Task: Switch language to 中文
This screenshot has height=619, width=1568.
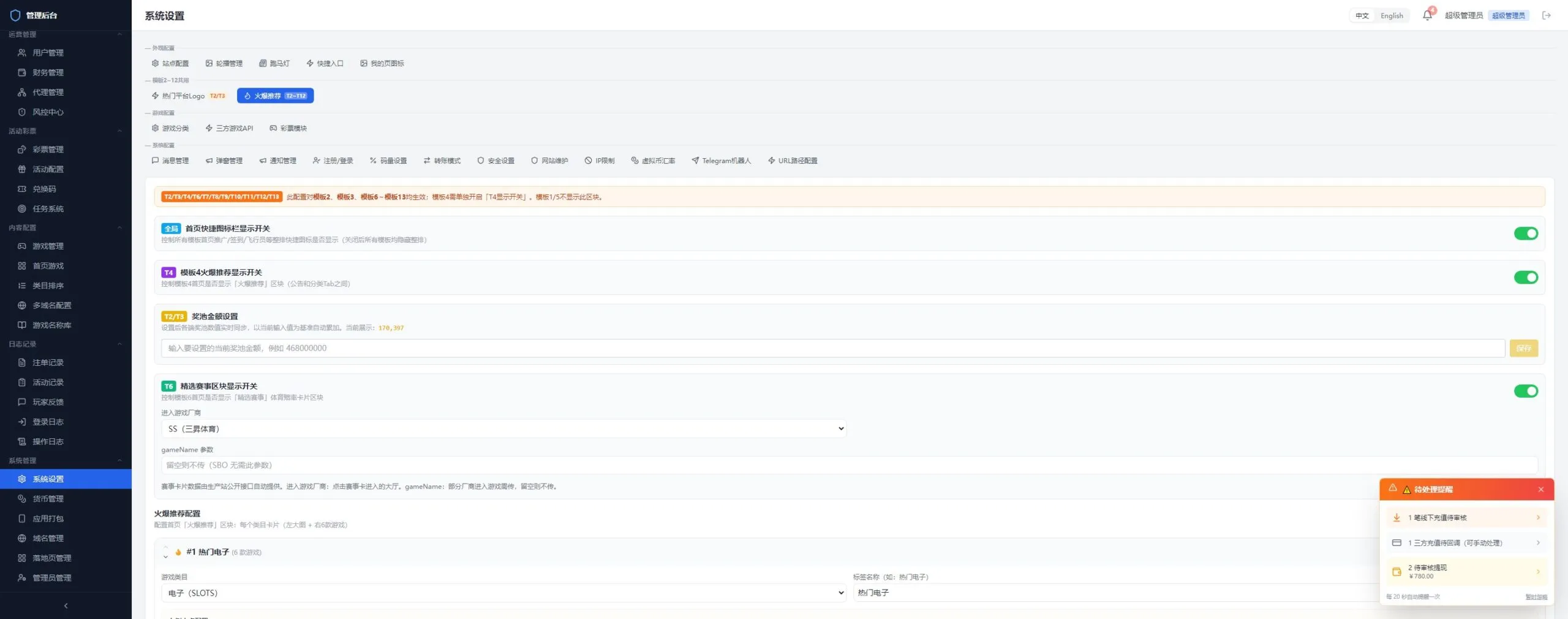Action: [x=1362, y=16]
